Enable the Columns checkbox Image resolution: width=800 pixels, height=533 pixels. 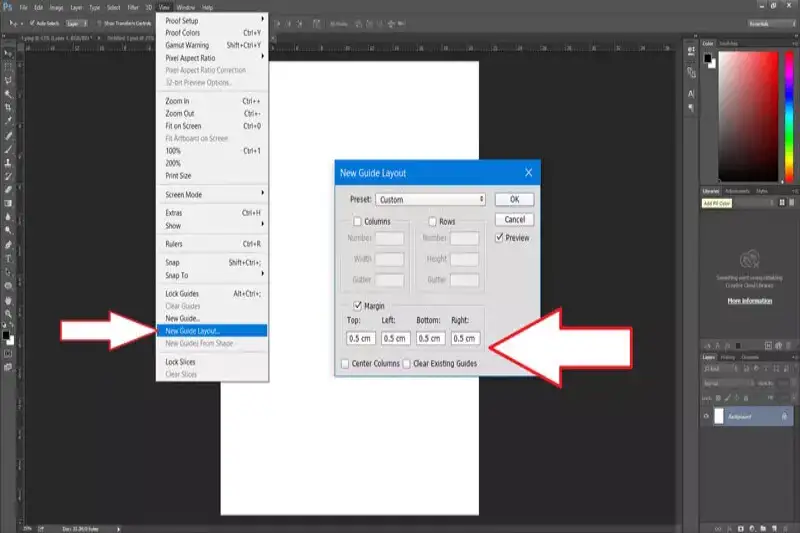pos(357,221)
